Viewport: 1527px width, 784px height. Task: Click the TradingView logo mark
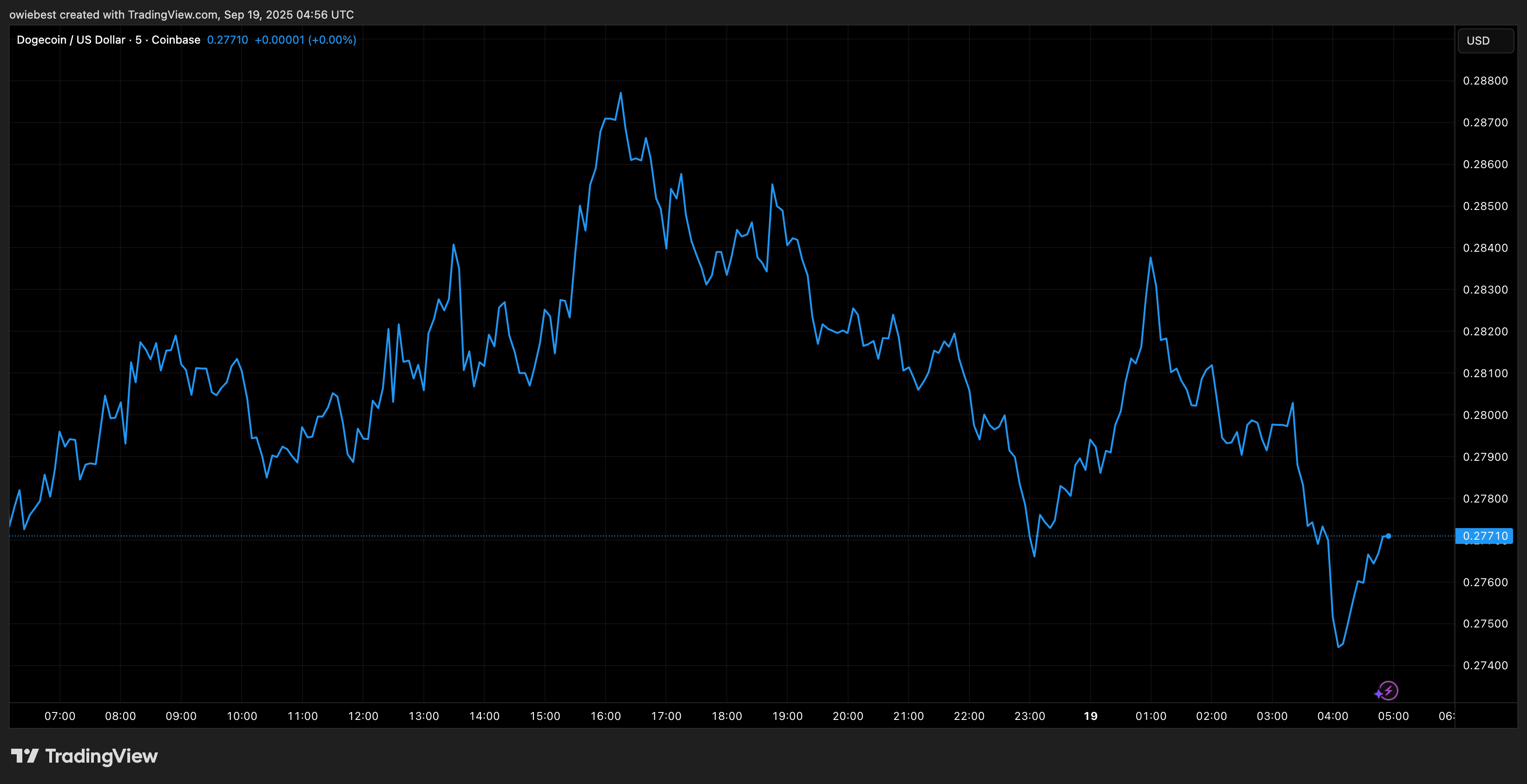[24, 756]
